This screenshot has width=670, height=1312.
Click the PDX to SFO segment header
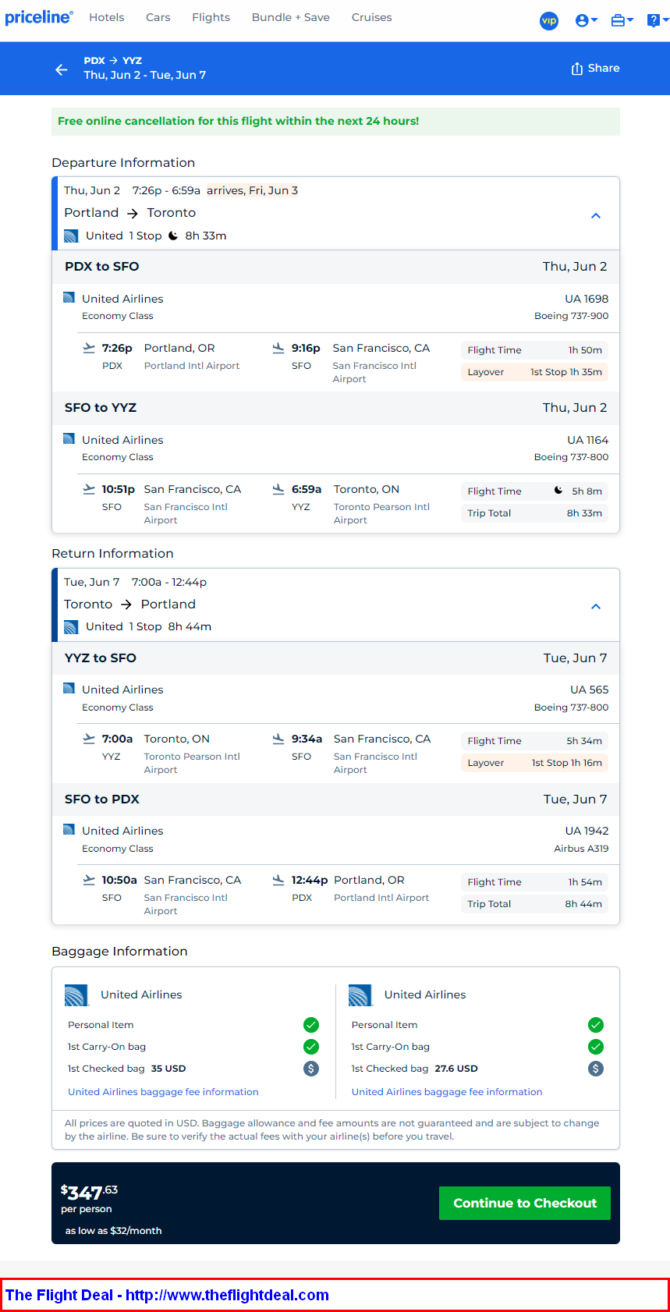pos(336,267)
